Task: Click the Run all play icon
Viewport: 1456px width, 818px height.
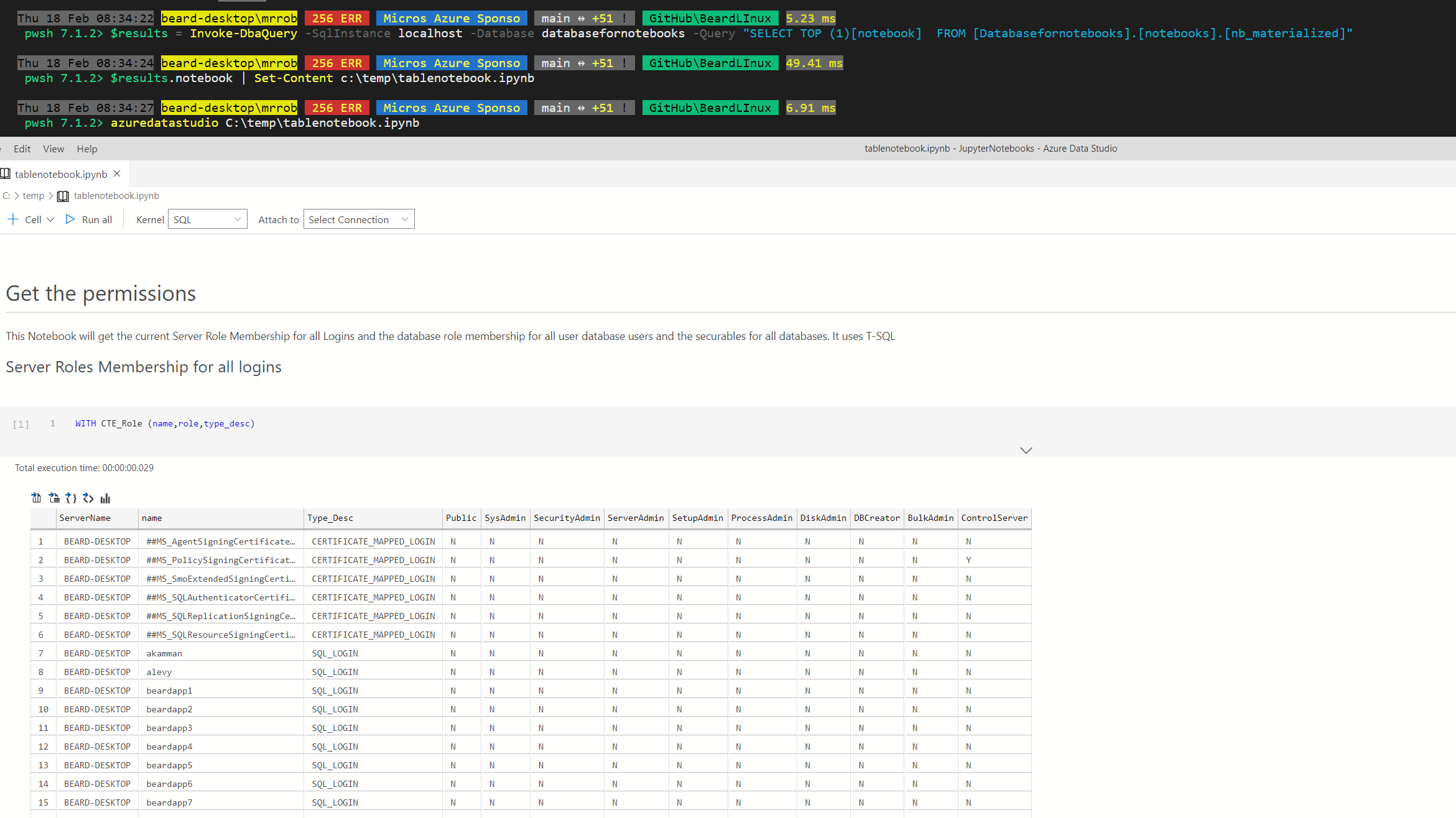Action: click(70, 219)
